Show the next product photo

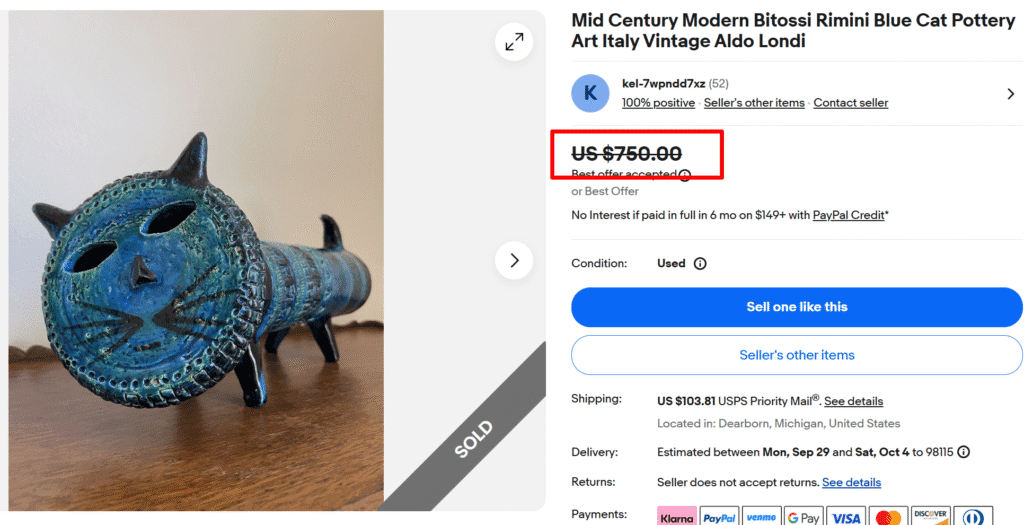pos(514,261)
